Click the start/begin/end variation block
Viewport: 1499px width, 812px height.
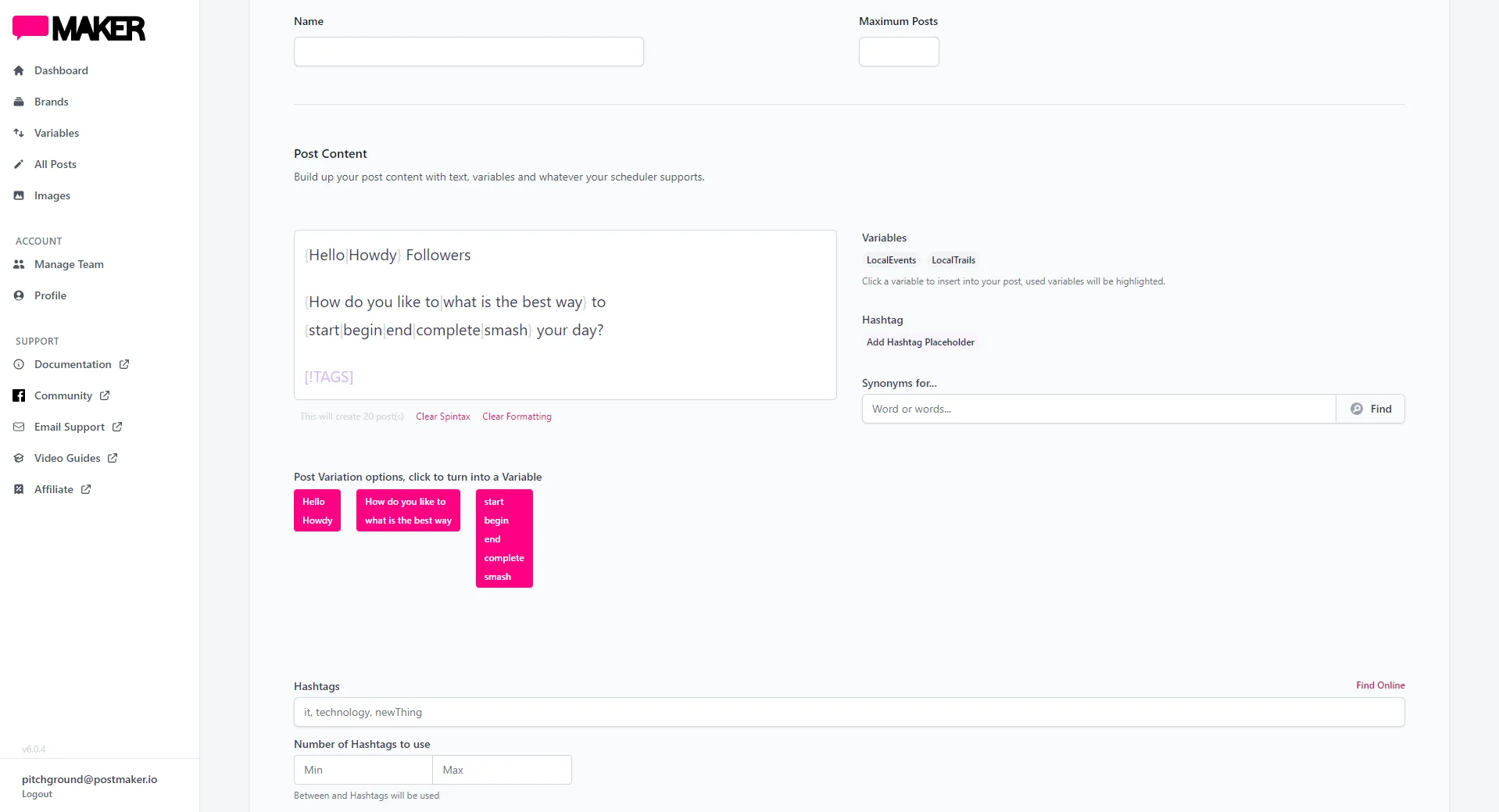(x=504, y=538)
